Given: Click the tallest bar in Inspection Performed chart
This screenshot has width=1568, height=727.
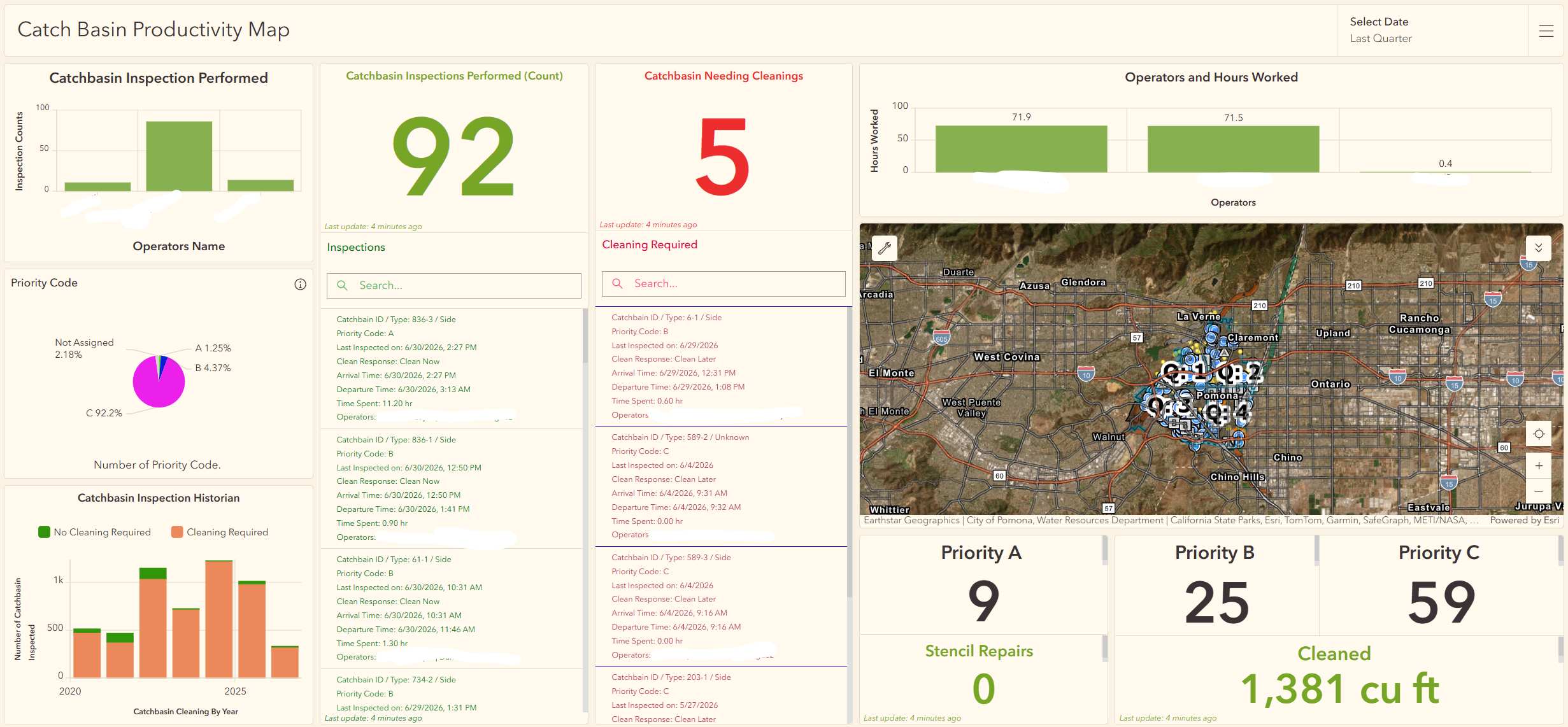Looking at the screenshot, I should (179, 156).
